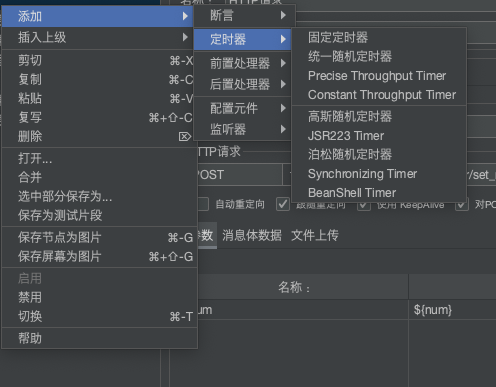Toggle the KeepAlive checkbox
Screen dimensions: 496x387
click(364, 205)
